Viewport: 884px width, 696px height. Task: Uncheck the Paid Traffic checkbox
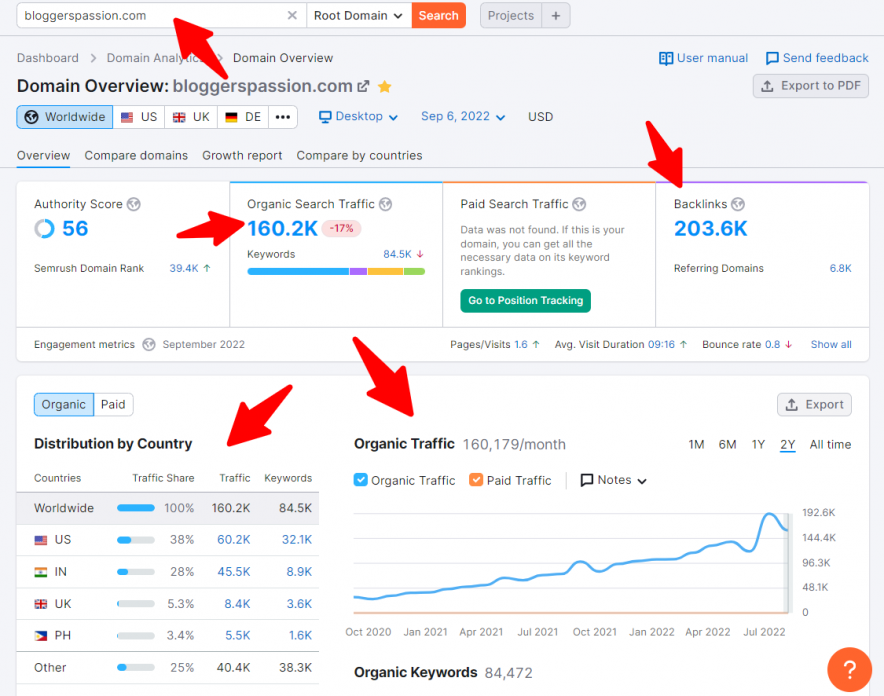476,480
